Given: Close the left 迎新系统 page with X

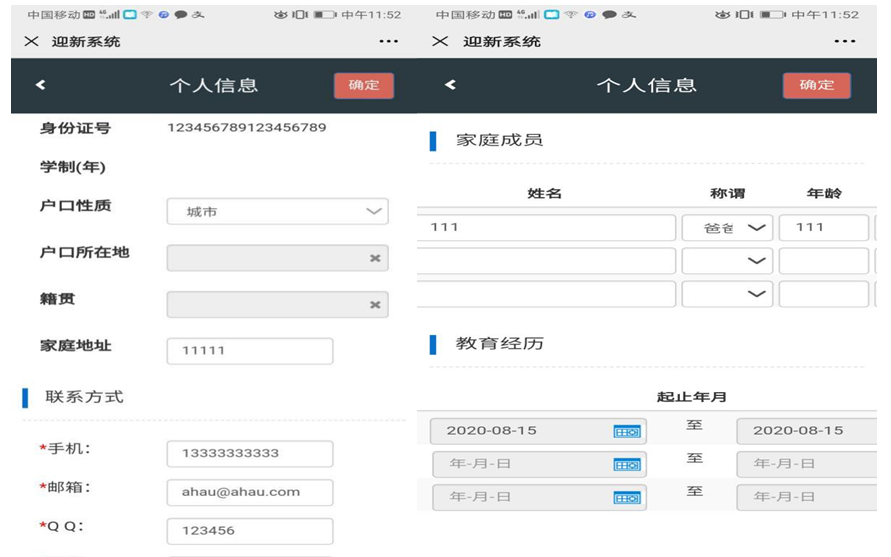Looking at the screenshot, I should pyautogui.click(x=31, y=41).
